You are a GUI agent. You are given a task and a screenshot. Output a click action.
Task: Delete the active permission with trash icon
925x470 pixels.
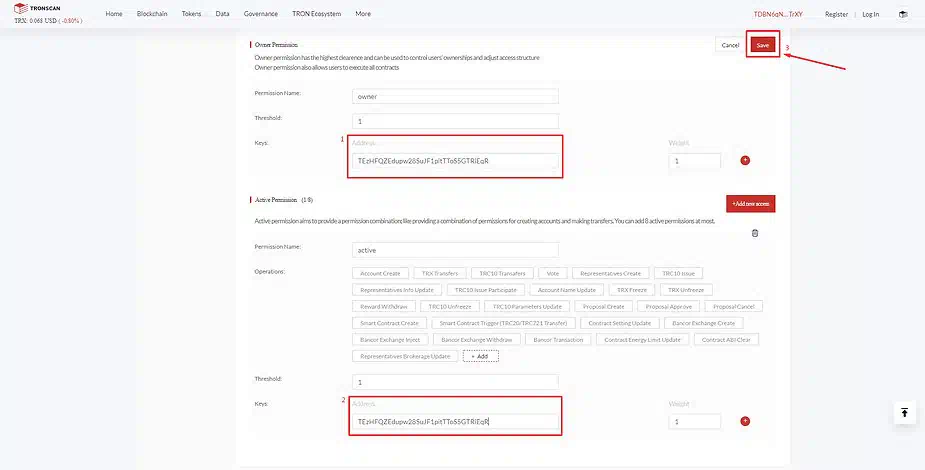[755, 233]
